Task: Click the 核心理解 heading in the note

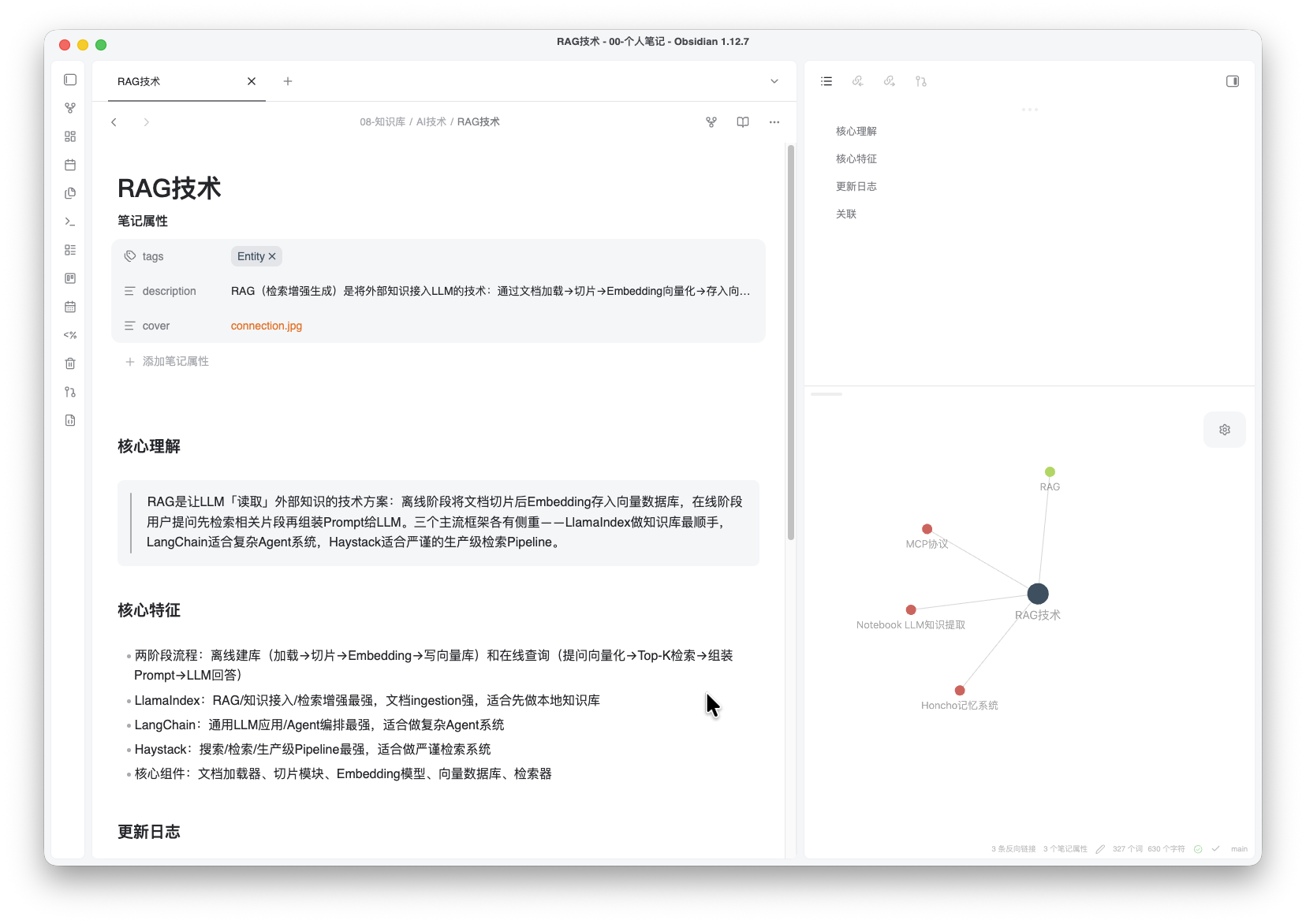Action: 149,446
